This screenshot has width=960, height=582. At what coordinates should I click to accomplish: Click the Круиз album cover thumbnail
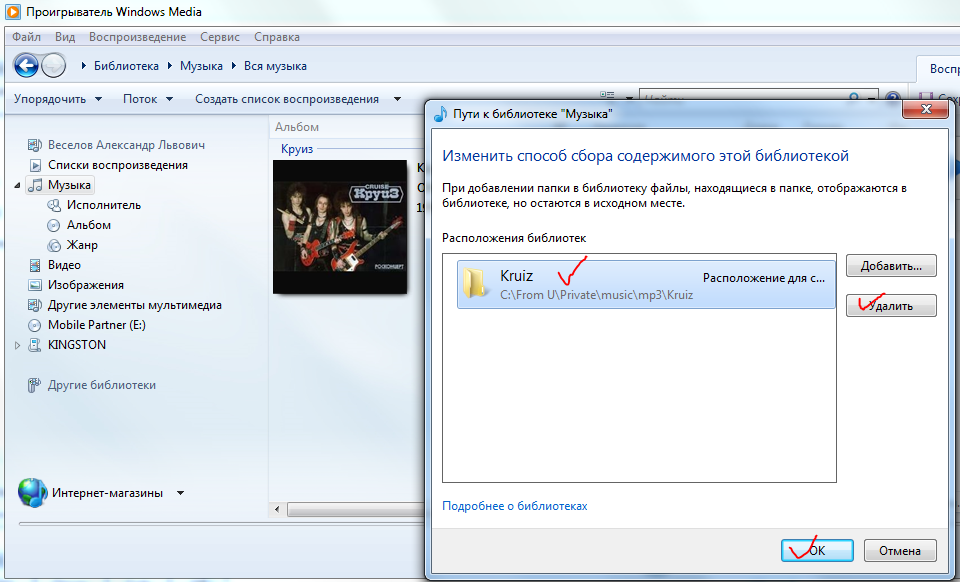(x=340, y=227)
